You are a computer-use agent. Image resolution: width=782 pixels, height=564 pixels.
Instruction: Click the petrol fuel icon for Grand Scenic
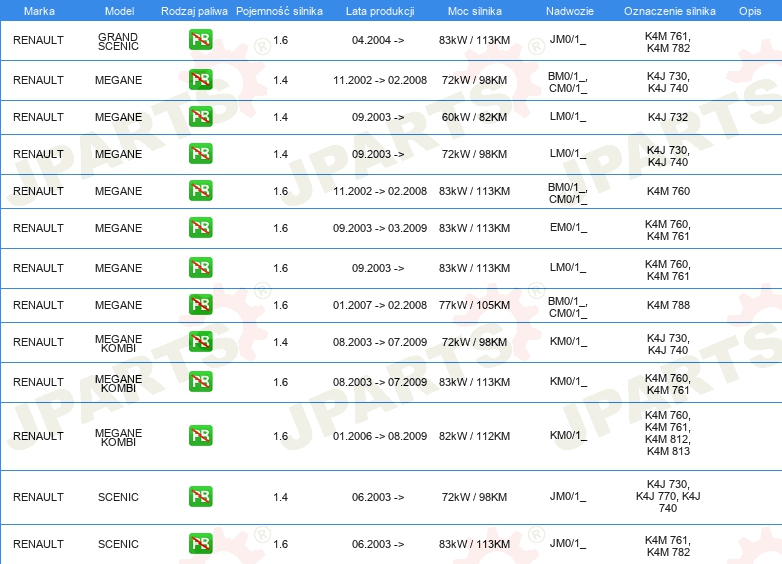200,40
